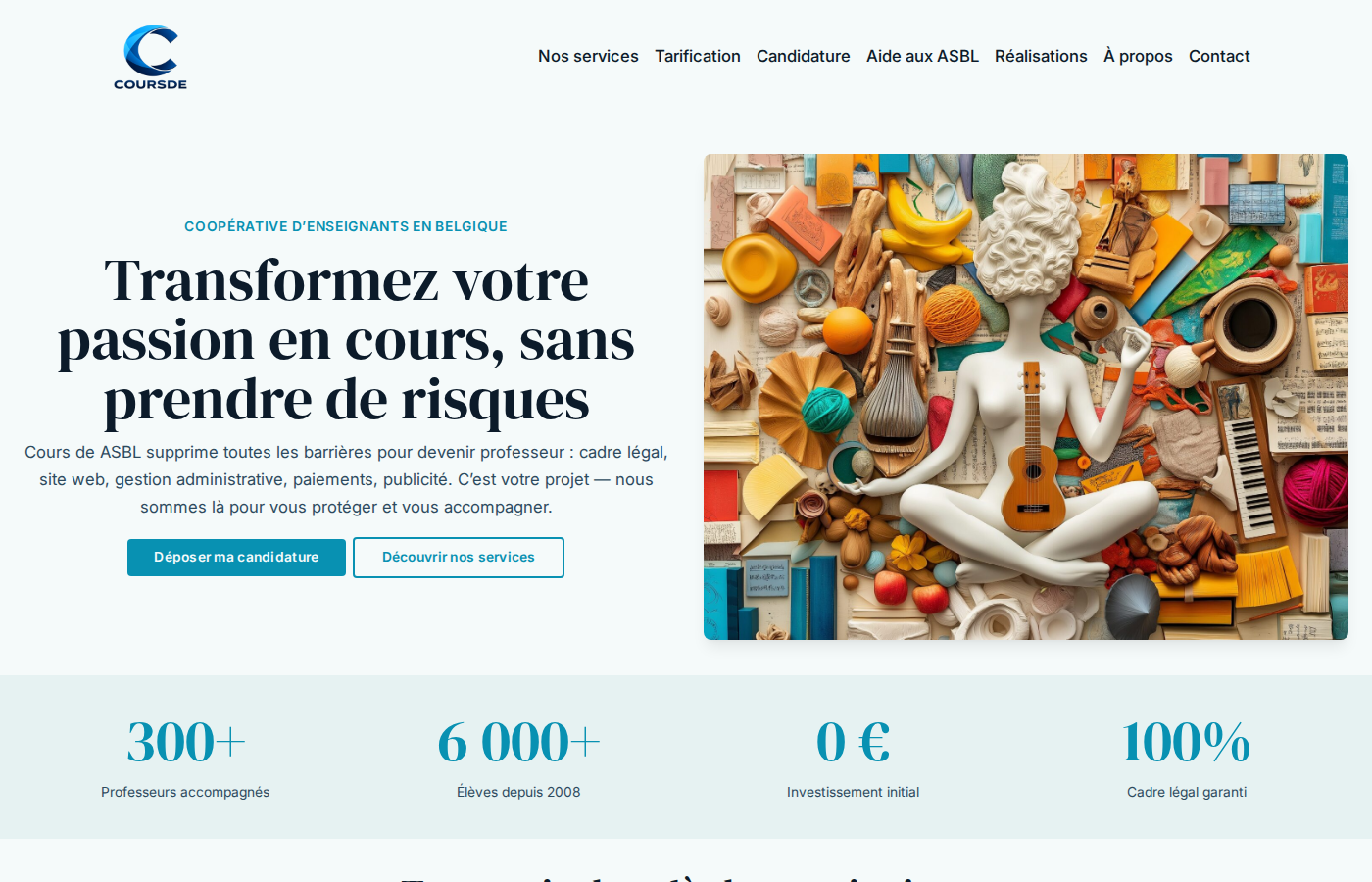
Task: Click Découvrir nos services button
Action: pyautogui.click(x=459, y=558)
